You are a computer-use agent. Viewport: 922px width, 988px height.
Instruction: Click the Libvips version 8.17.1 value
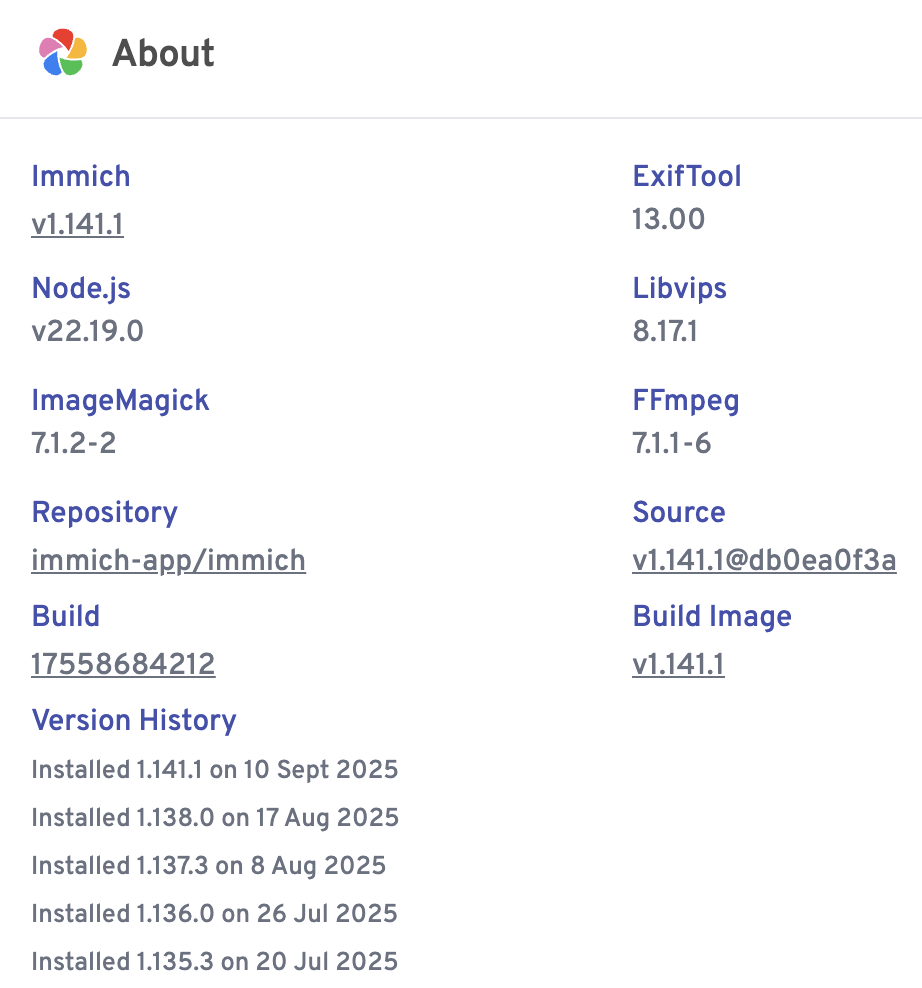click(664, 331)
